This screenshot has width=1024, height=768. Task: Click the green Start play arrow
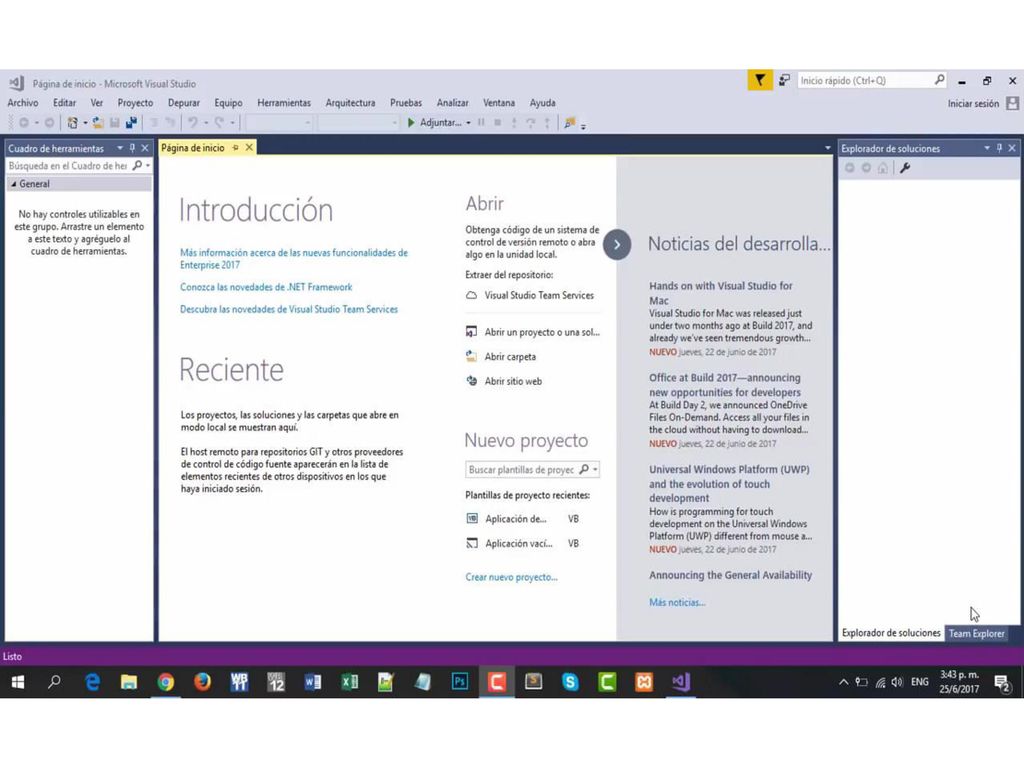pyautogui.click(x=411, y=123)
